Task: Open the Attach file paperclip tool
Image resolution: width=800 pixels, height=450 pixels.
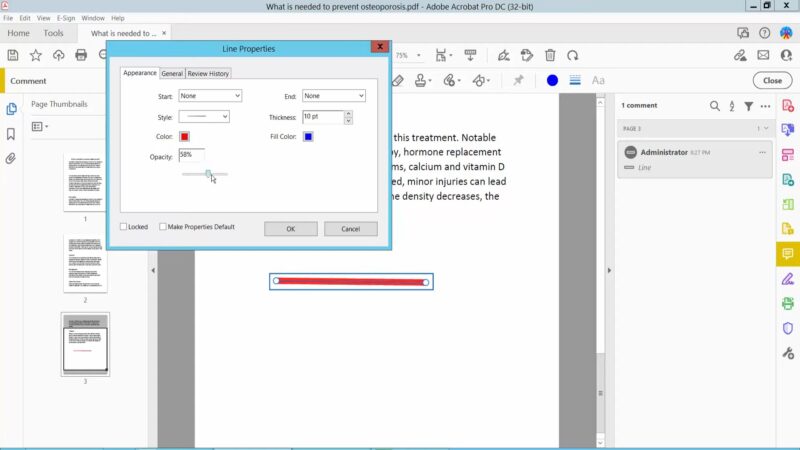Action: coord(449,81)
